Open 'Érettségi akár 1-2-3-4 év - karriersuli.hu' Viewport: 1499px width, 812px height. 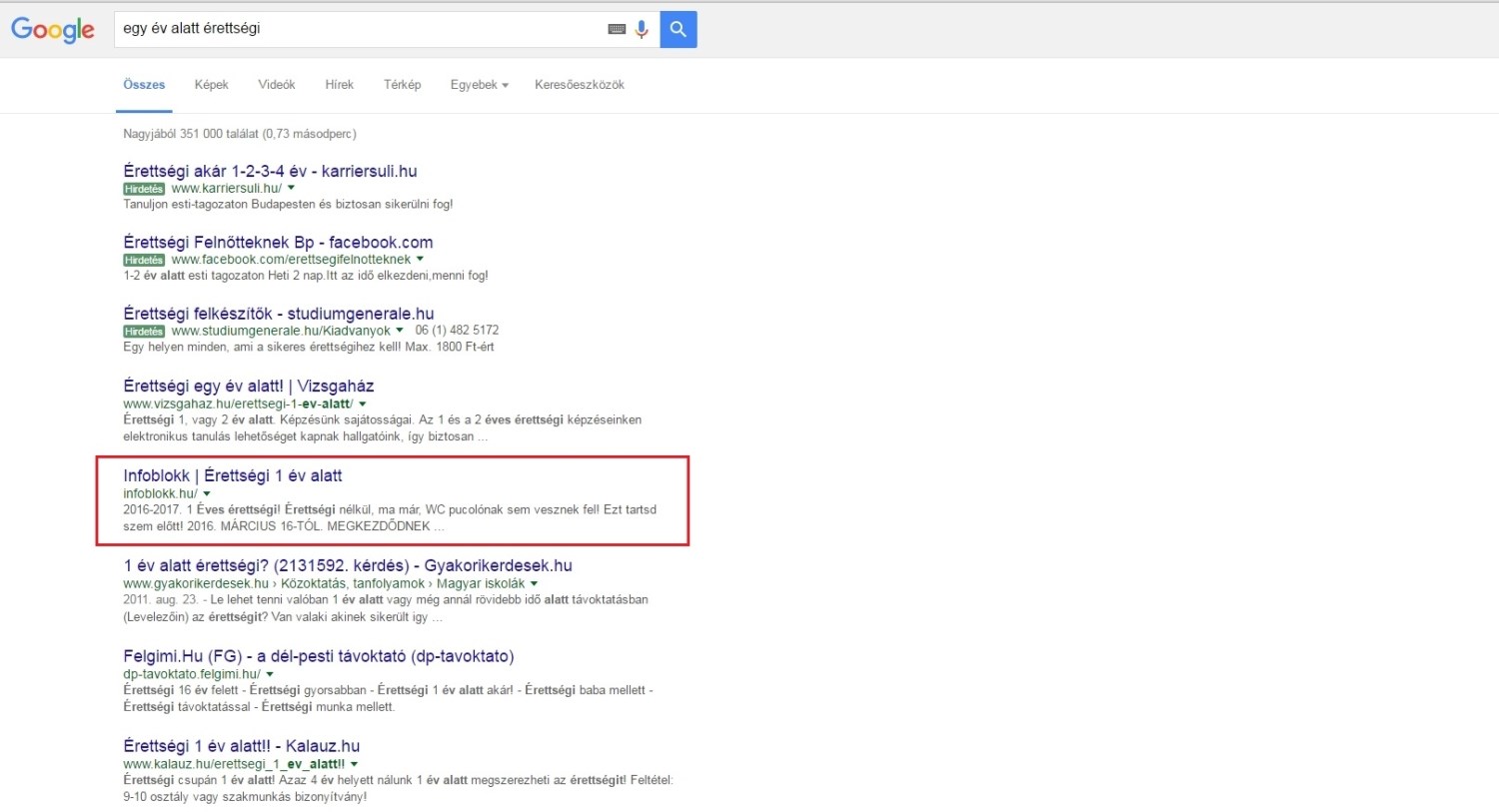point(270,171)
